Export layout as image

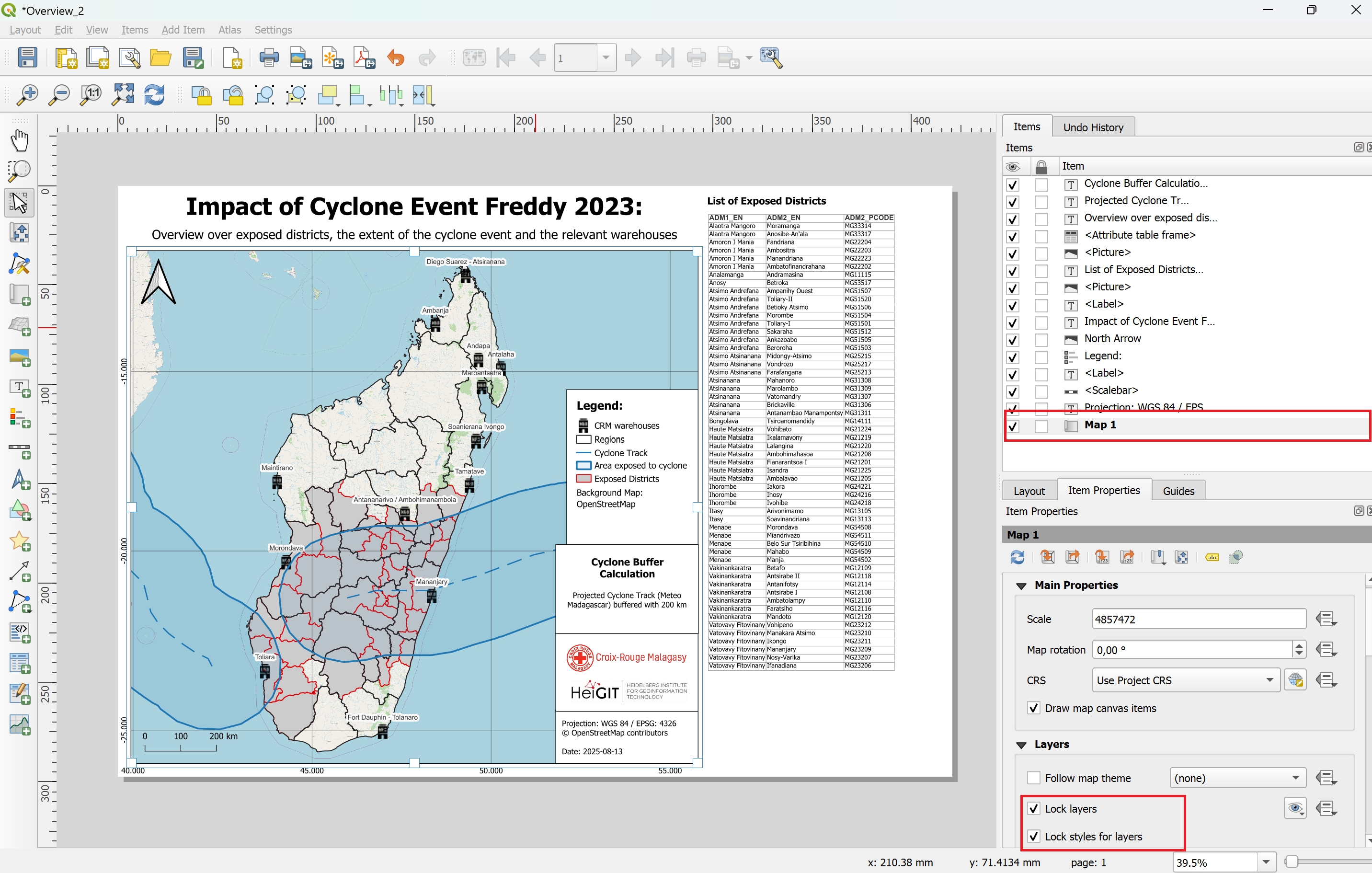tap(301, 57)
